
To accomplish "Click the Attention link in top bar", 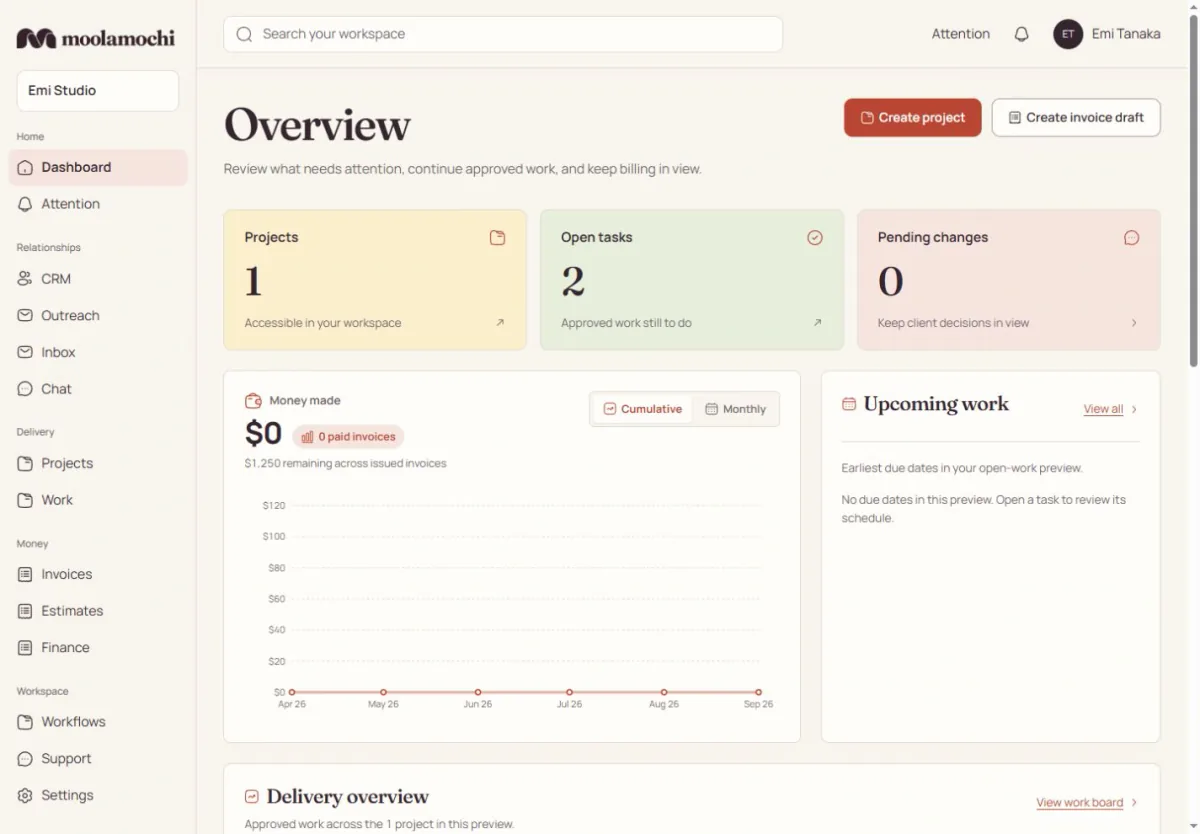I will (x=961, y=34).
